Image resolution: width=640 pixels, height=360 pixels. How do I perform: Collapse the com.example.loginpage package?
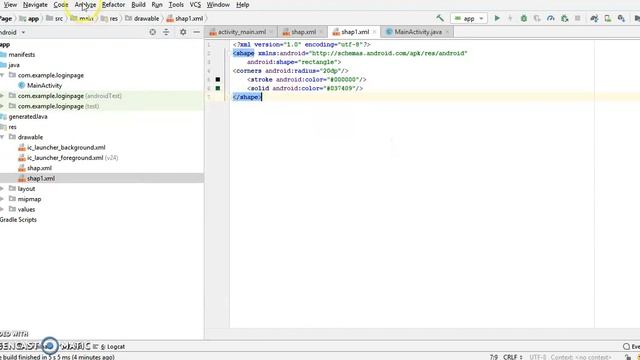click(2, 75)
